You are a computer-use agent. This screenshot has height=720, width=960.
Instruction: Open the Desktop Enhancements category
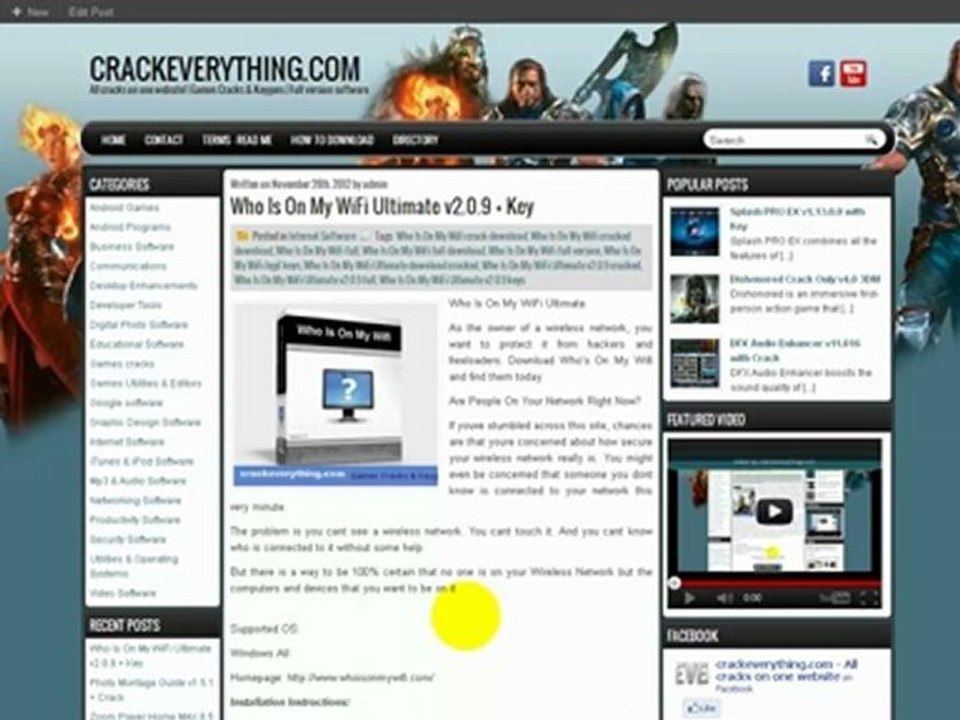(143, 286)
